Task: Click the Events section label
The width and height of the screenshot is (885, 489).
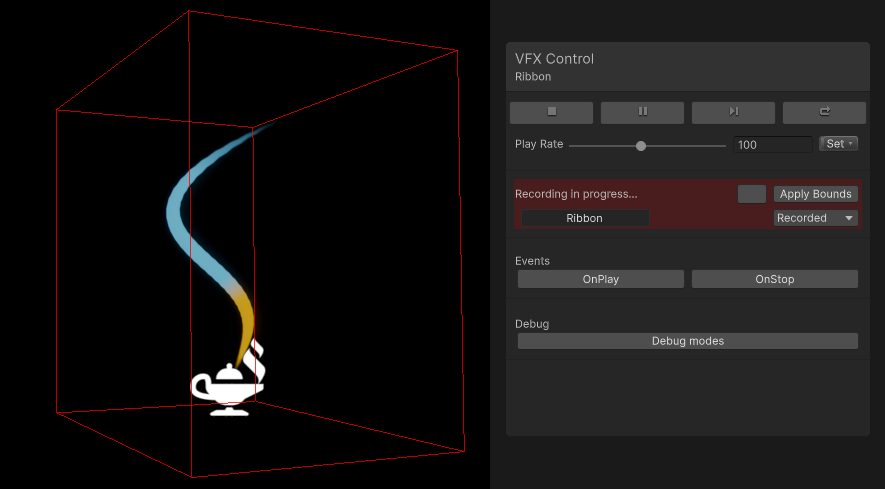Action: 532,261
